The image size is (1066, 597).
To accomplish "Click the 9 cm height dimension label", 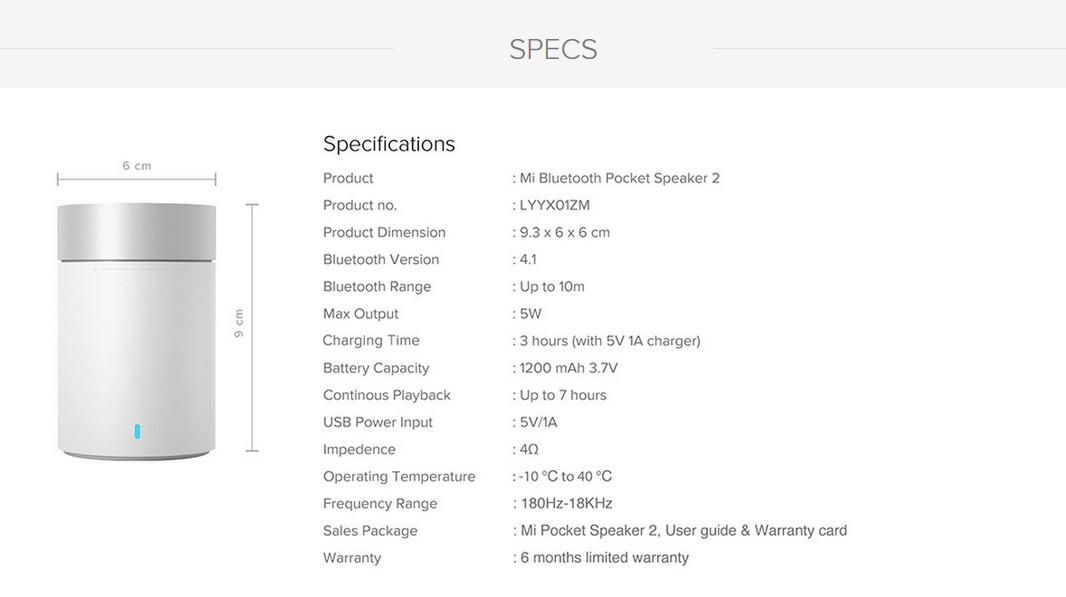I will [239, 323].
